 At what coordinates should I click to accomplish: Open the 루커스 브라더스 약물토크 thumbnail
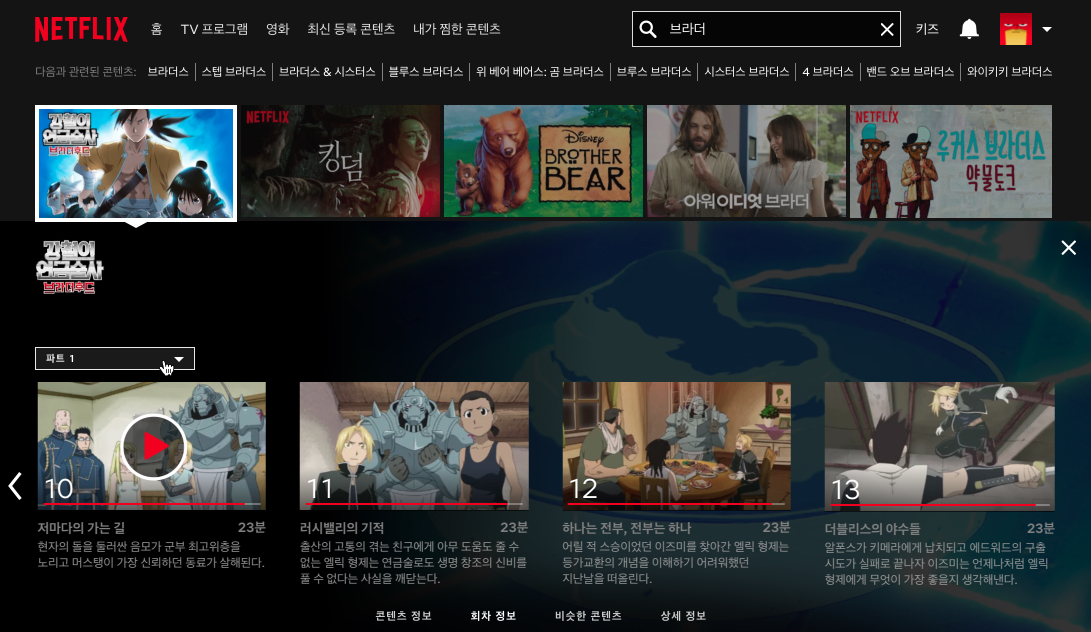click(x=950, y=161)
